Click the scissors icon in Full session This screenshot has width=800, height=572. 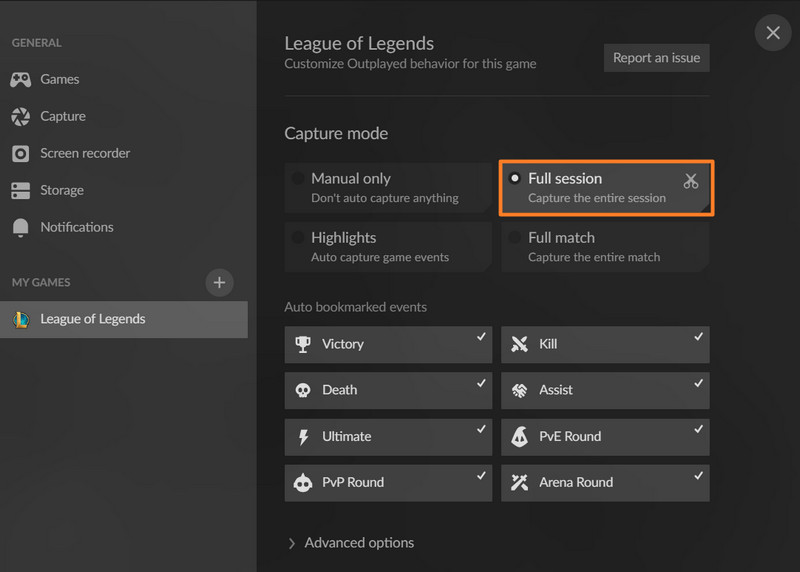[x=690, y=181]
